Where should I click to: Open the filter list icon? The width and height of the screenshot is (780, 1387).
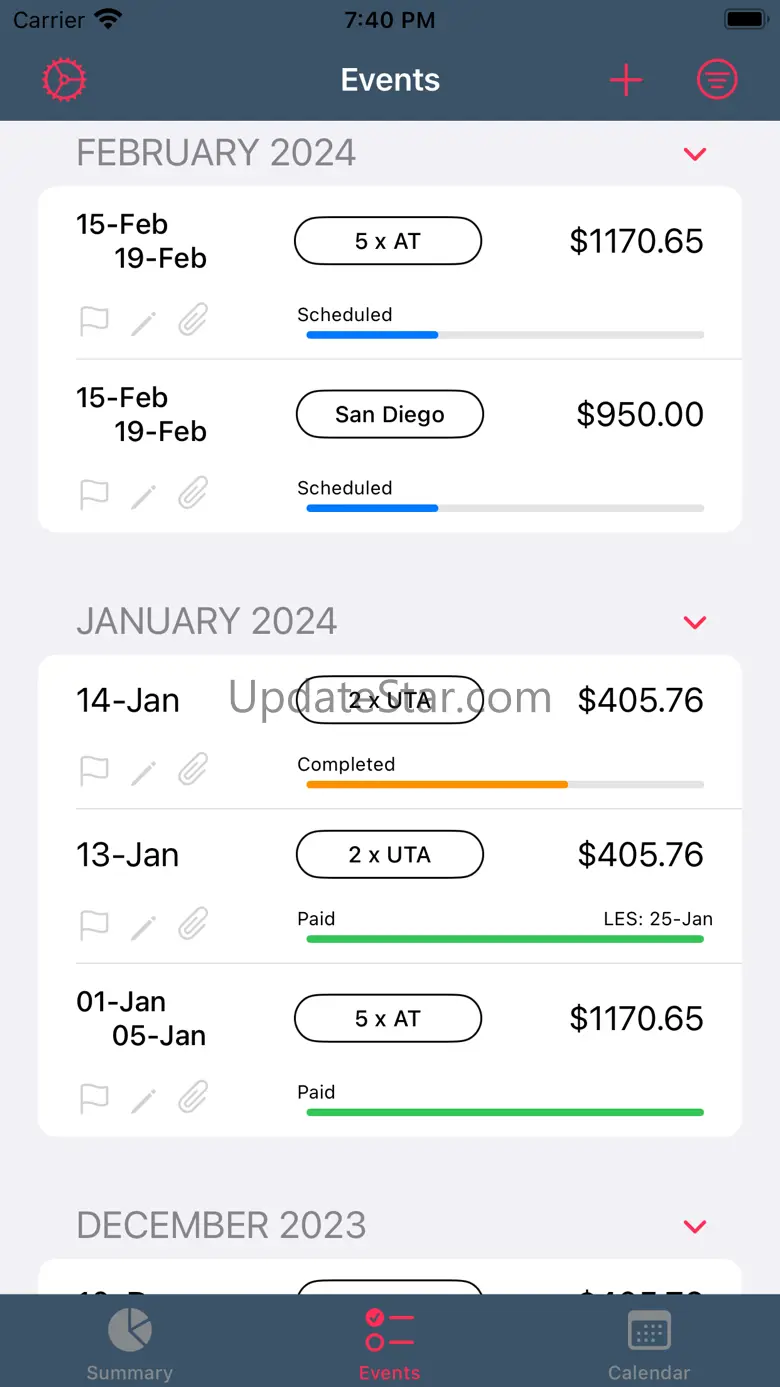(x=717, y=80)
